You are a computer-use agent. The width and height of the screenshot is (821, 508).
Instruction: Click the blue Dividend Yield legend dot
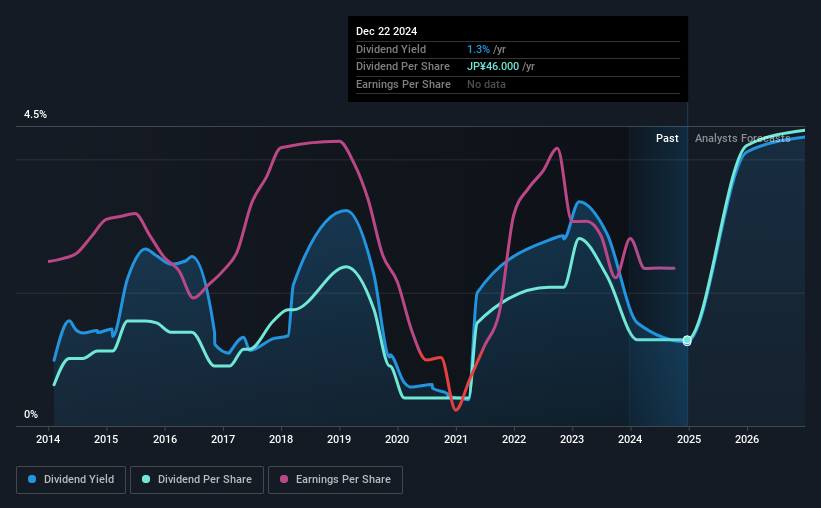(32, 479)
